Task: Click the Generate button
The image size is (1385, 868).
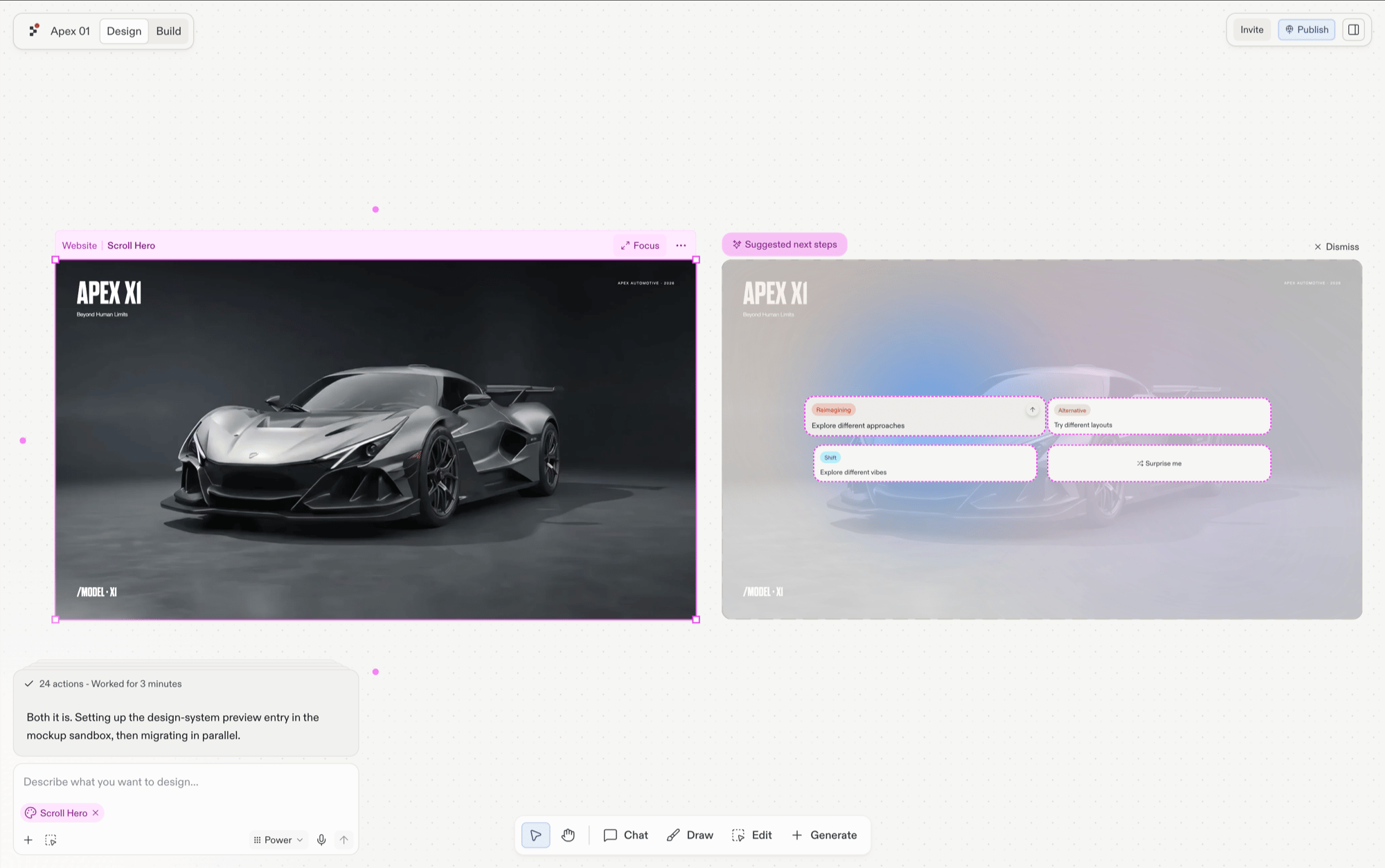Action: (x=825, y=835)
